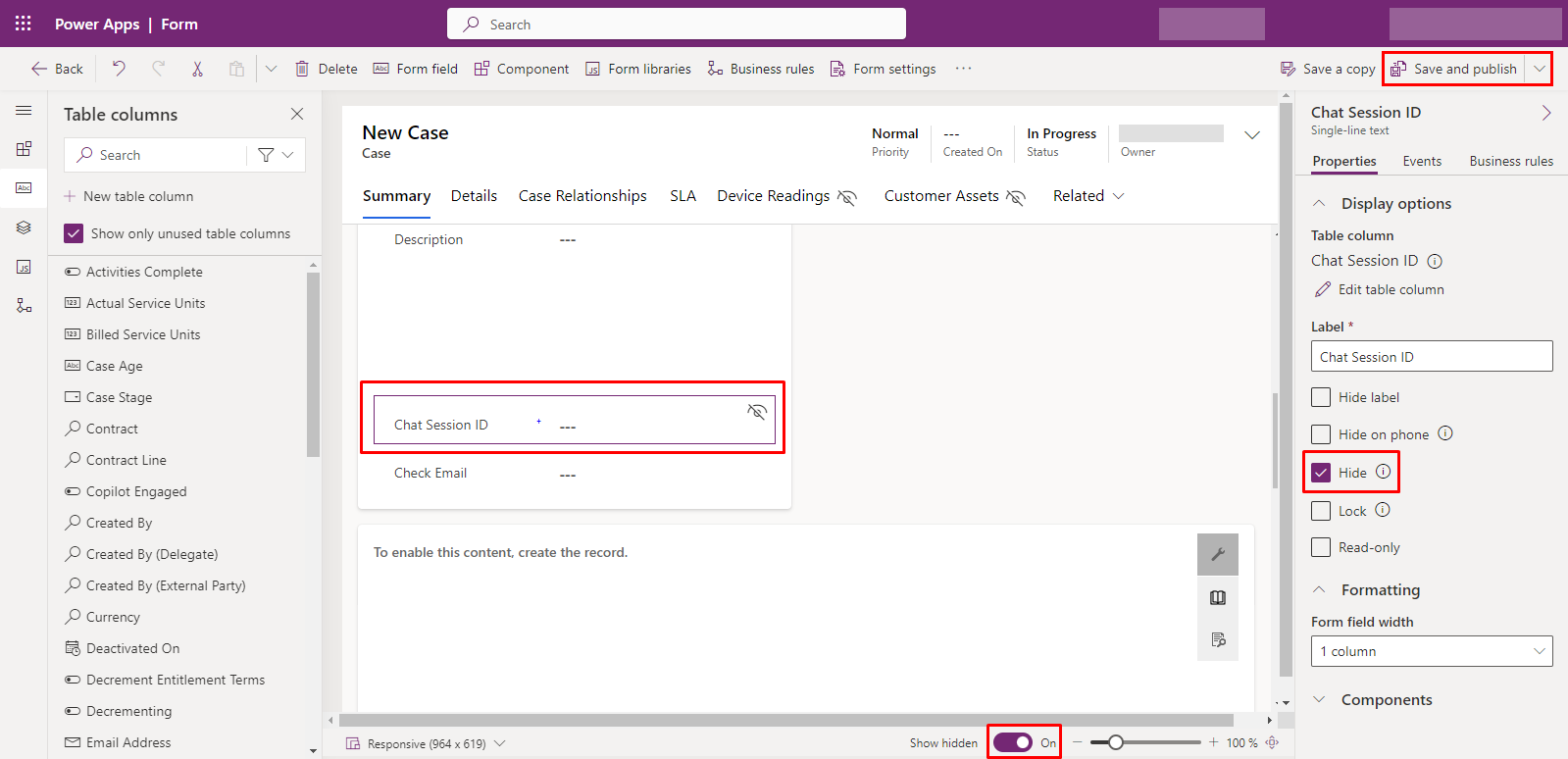Click the Component toolbar button
Screen dimensions: 1568x759
[x=522, y=69]
